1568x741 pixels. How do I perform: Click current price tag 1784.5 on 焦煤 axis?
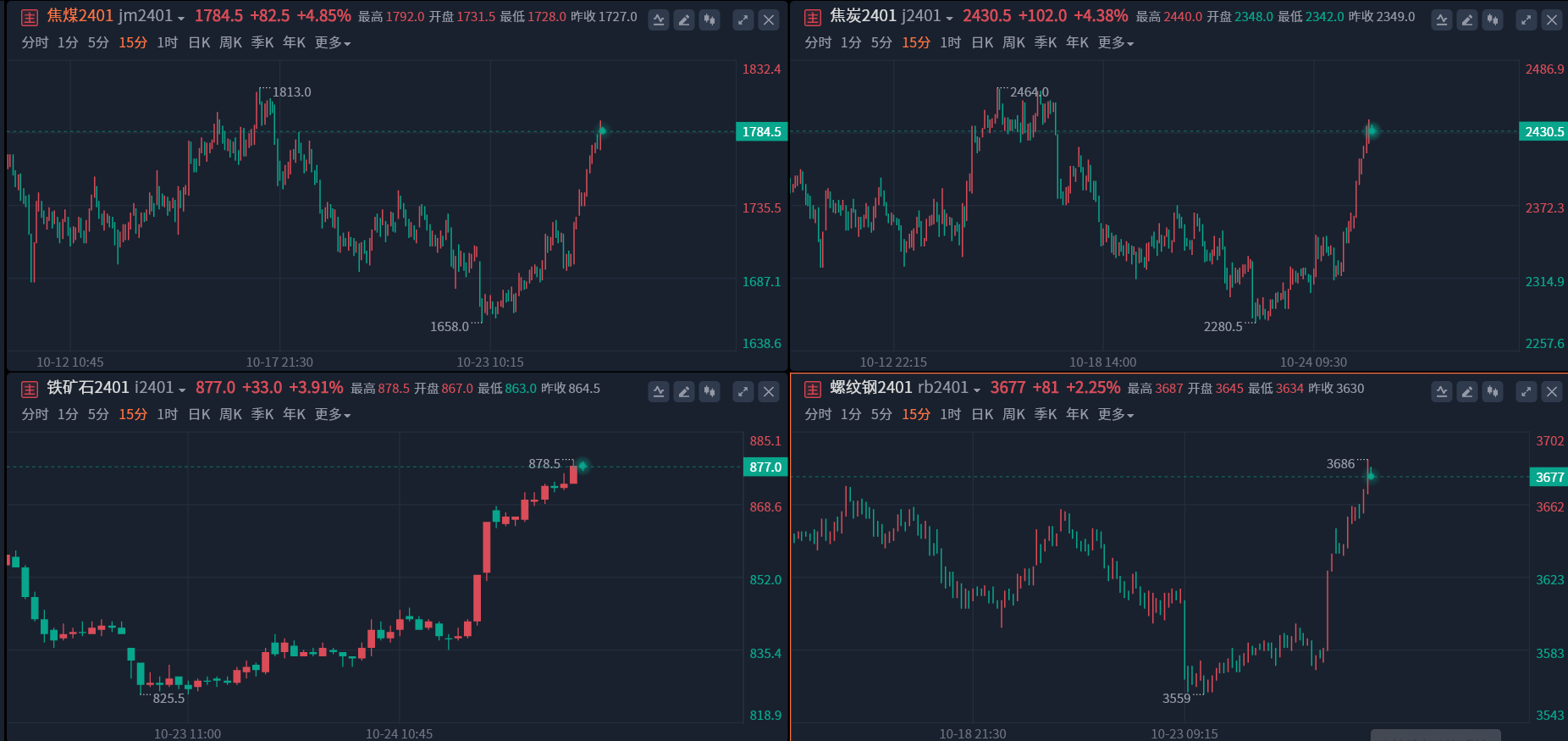(761, 131)
